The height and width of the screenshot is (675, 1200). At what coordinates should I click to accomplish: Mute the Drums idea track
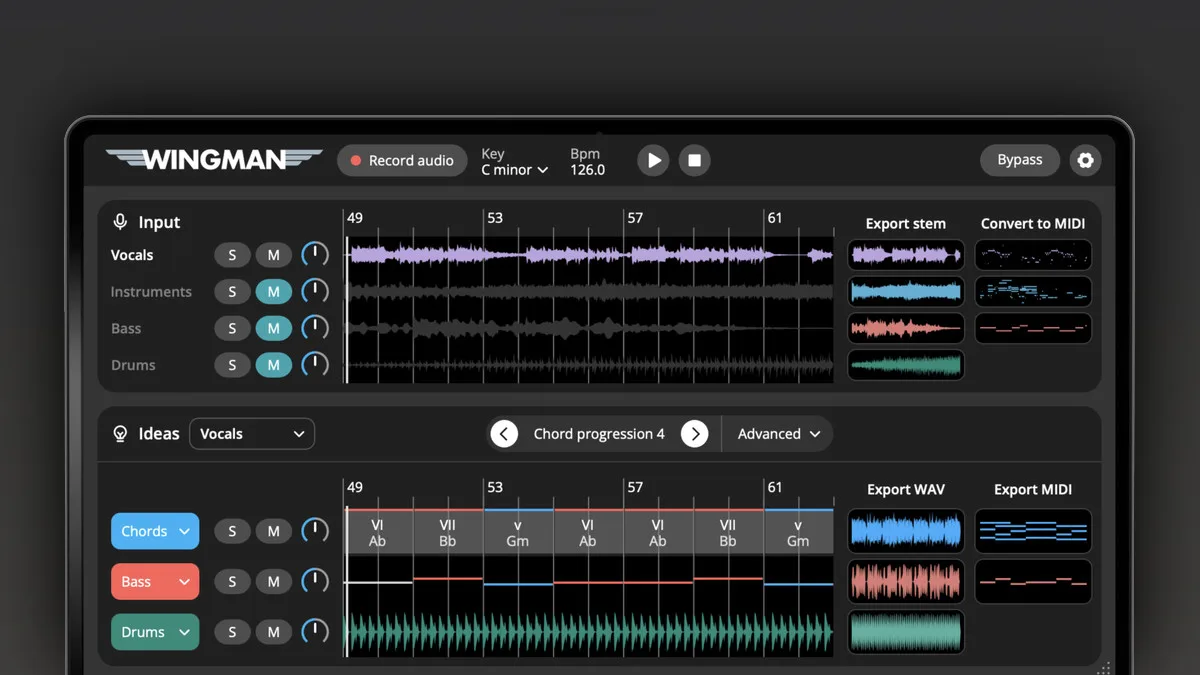click(274, 632)
